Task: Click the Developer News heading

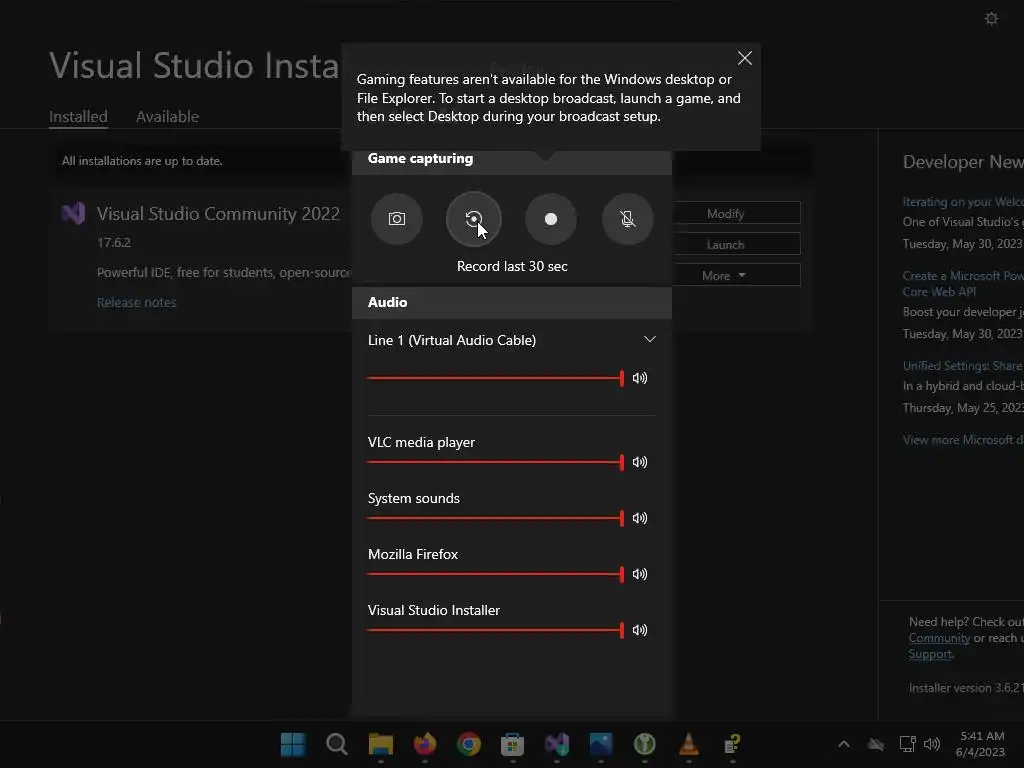Action: [x=963, y=162]
